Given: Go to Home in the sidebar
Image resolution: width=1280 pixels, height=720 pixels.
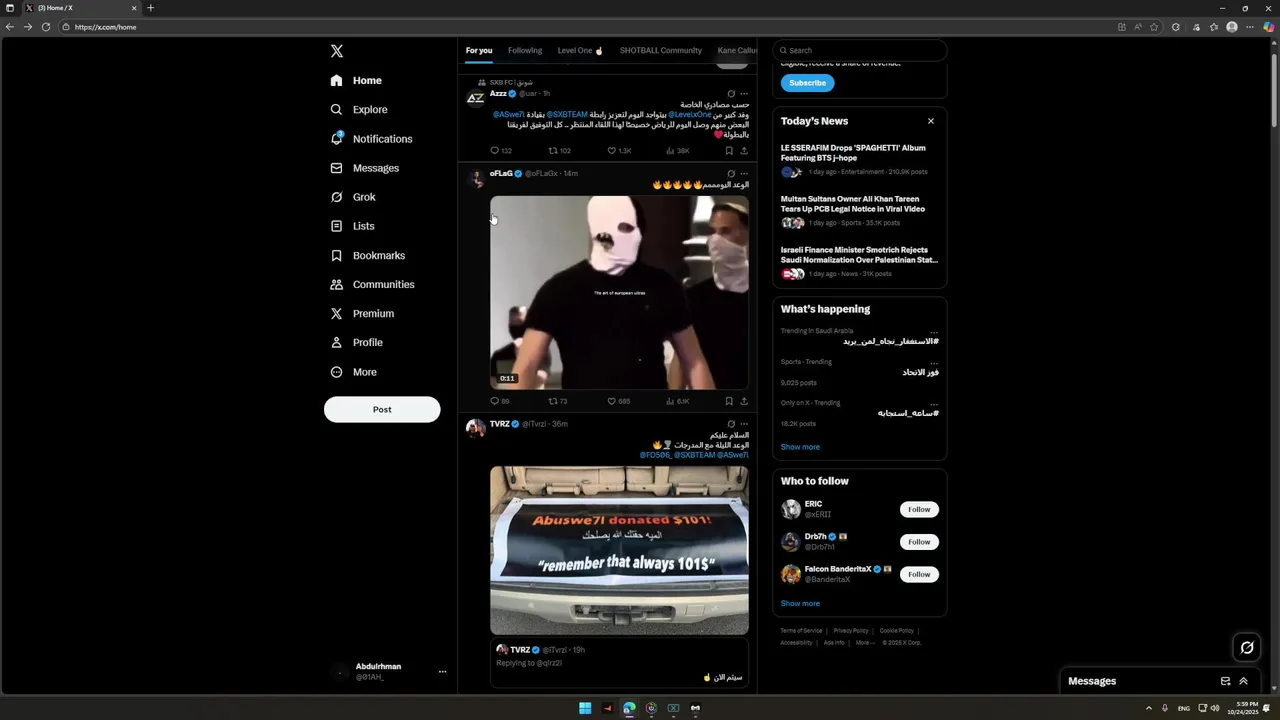Looking at the screenshot, I should click(356, 81).
